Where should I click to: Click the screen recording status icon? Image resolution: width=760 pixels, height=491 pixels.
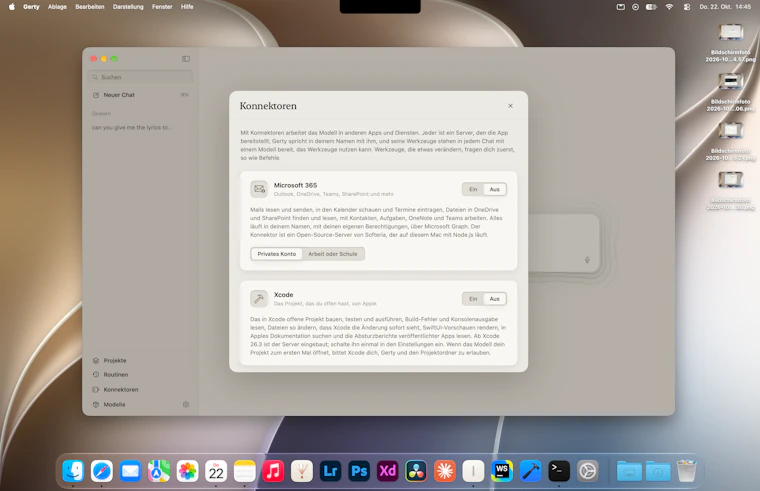[x=635, y=7]
